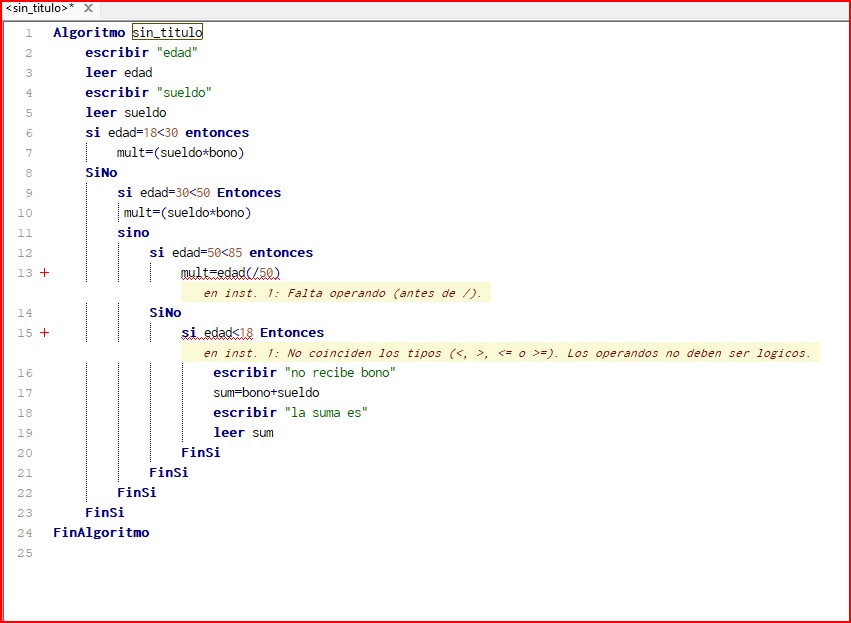This screenshot has width=851, height=623.
Task: Close the <sin_titulo> tab
Action: 88,8
